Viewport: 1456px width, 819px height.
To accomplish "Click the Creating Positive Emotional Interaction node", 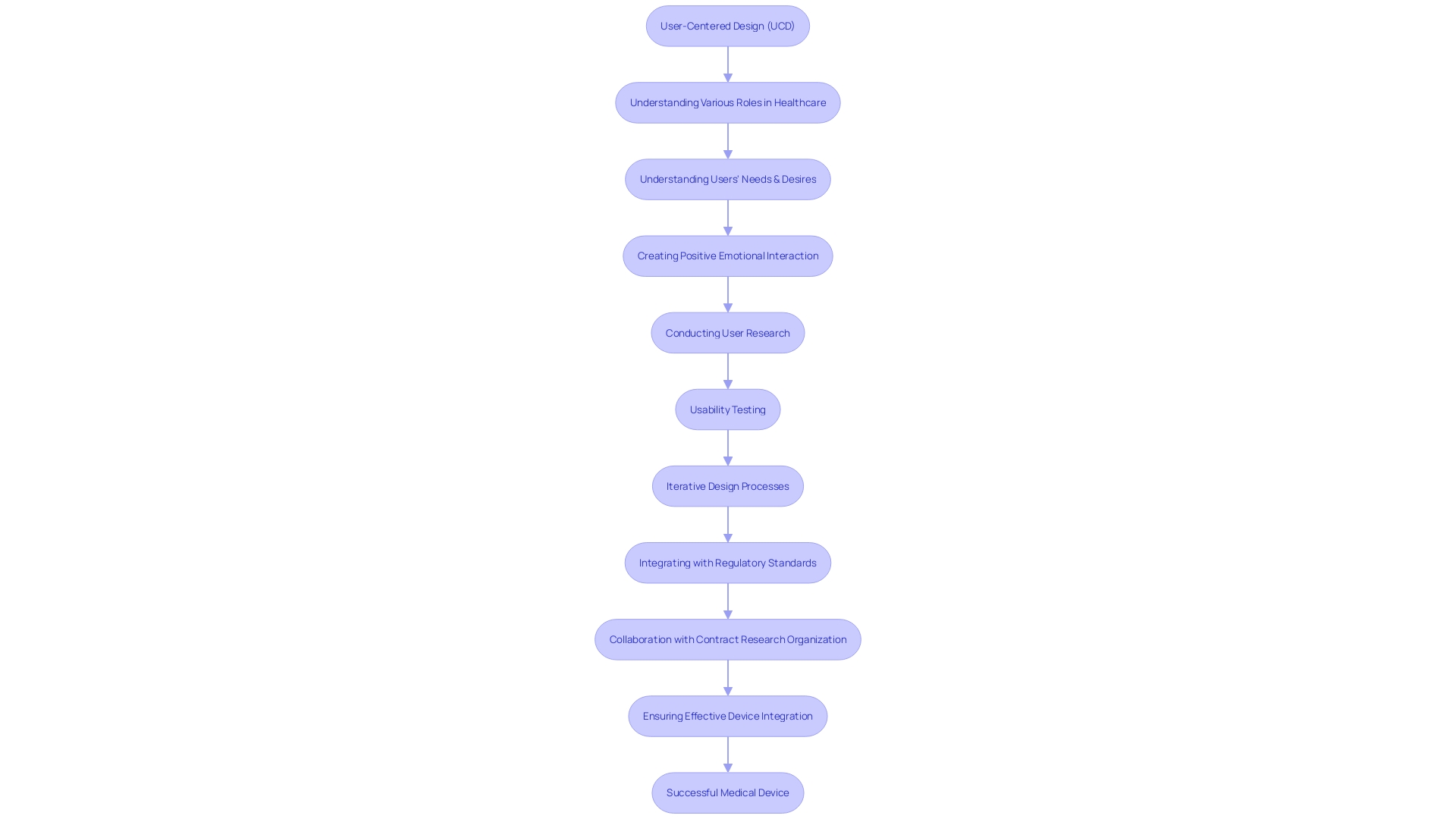I will coord(728,255).
